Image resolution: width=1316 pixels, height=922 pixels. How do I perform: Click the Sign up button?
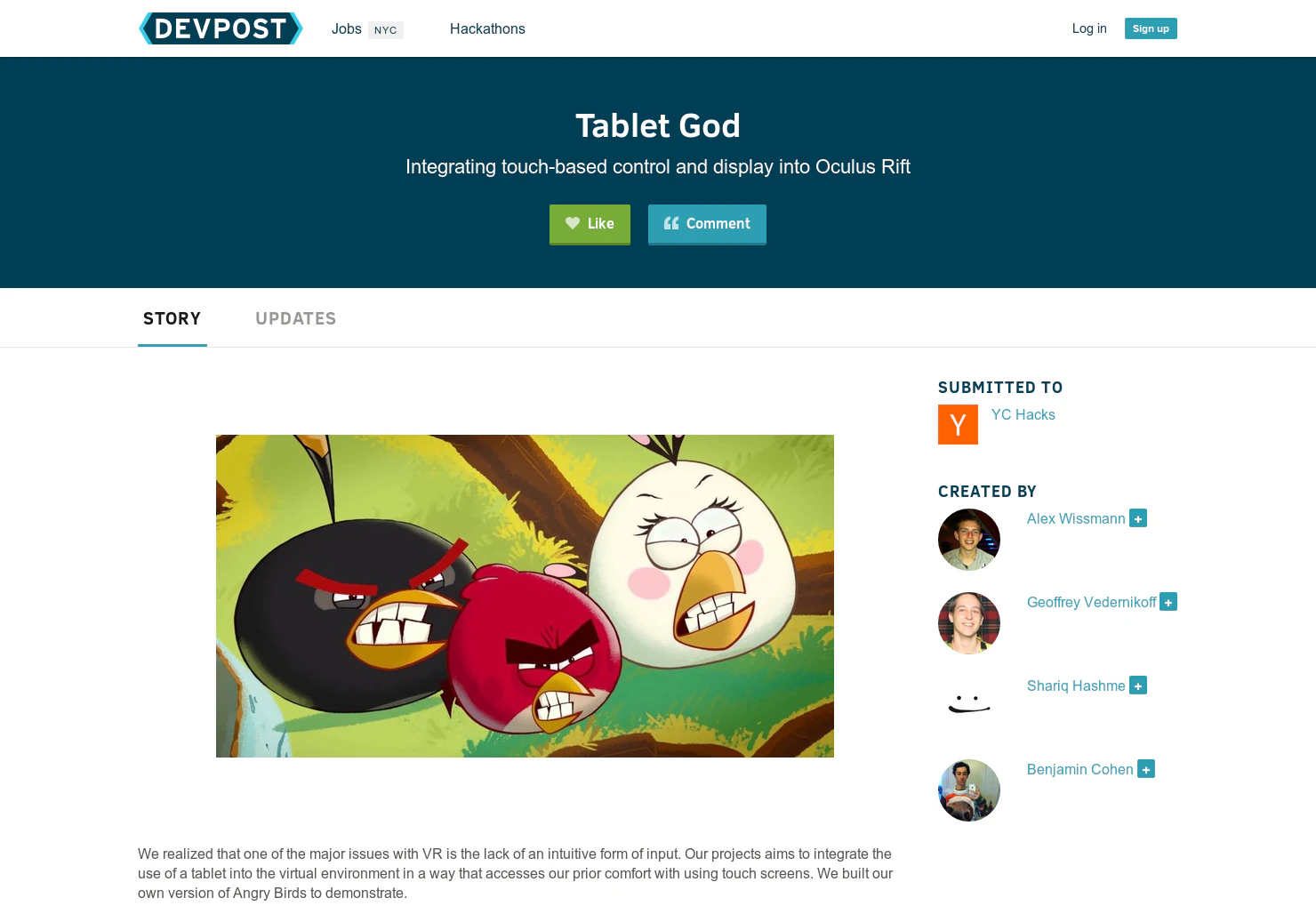(x=1151, y=28)
